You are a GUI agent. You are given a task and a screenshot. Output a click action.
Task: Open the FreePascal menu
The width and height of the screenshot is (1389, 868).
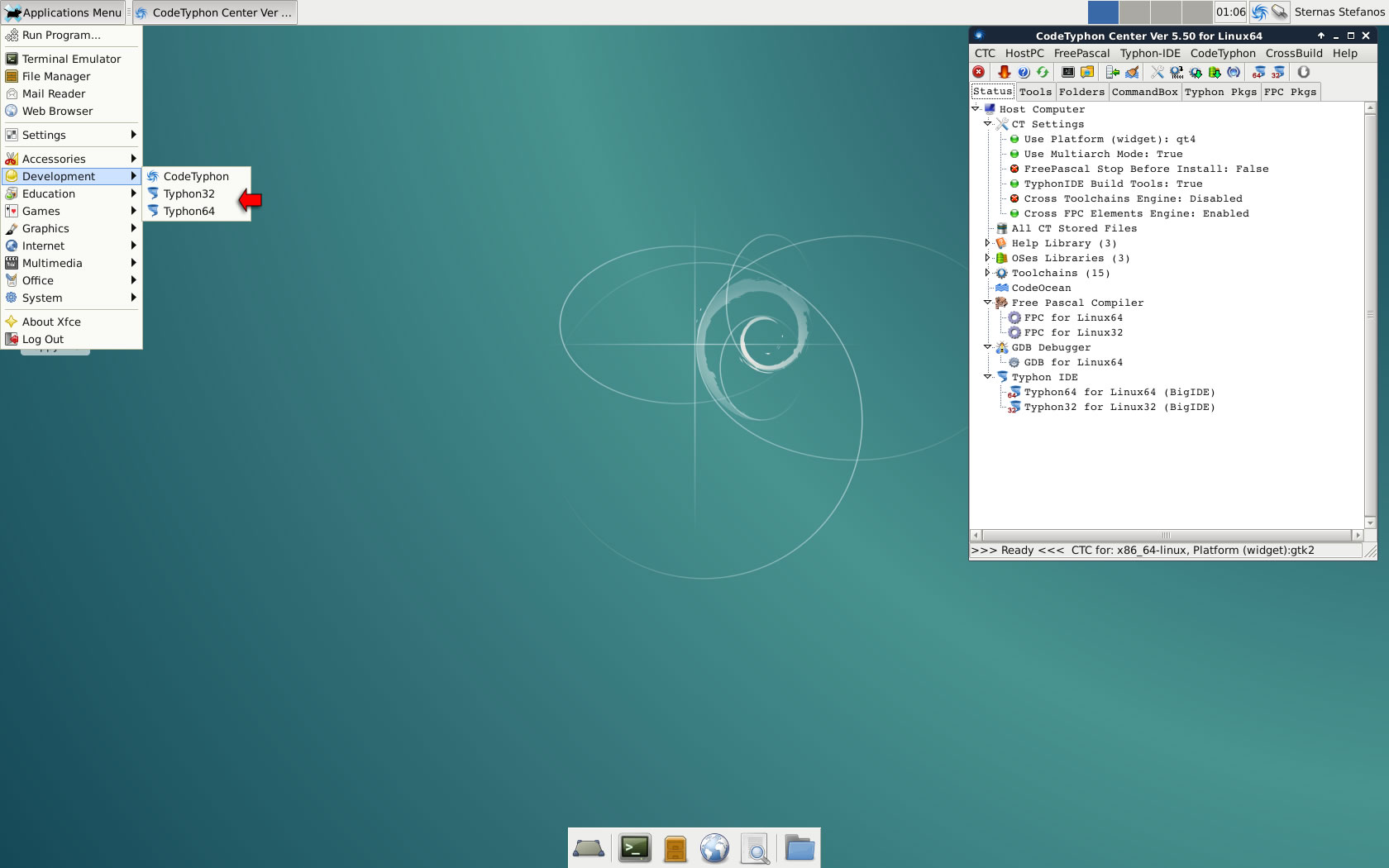[1081, 53]
